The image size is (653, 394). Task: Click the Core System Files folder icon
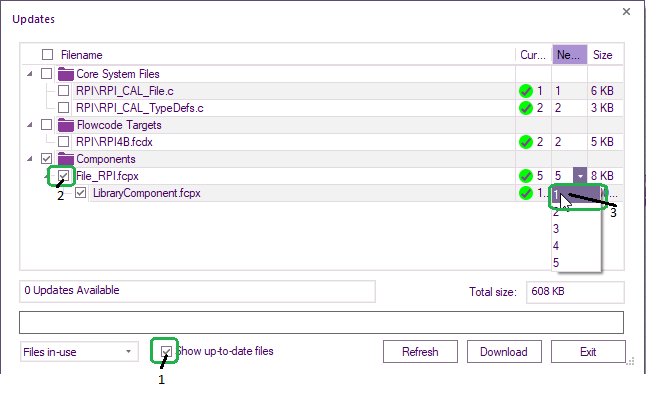[66, 74]
